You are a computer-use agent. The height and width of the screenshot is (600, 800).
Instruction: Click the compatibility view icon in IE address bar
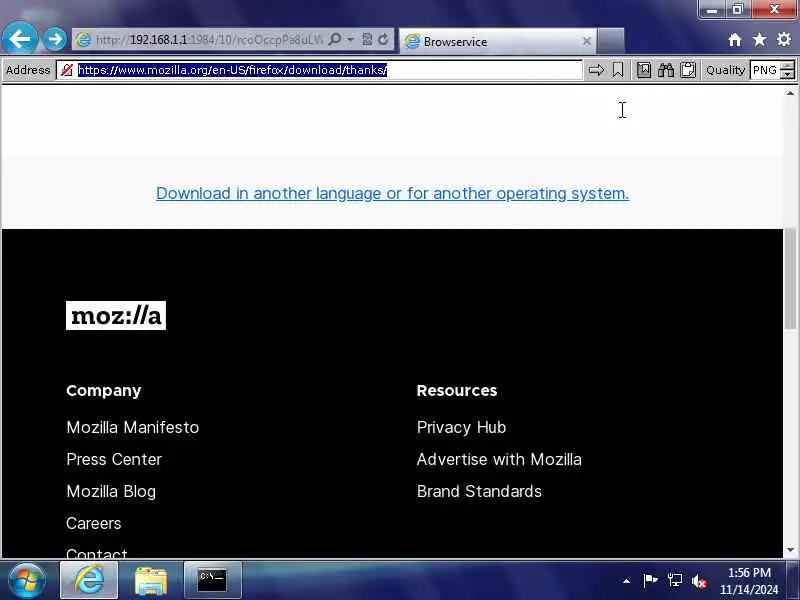367,40
